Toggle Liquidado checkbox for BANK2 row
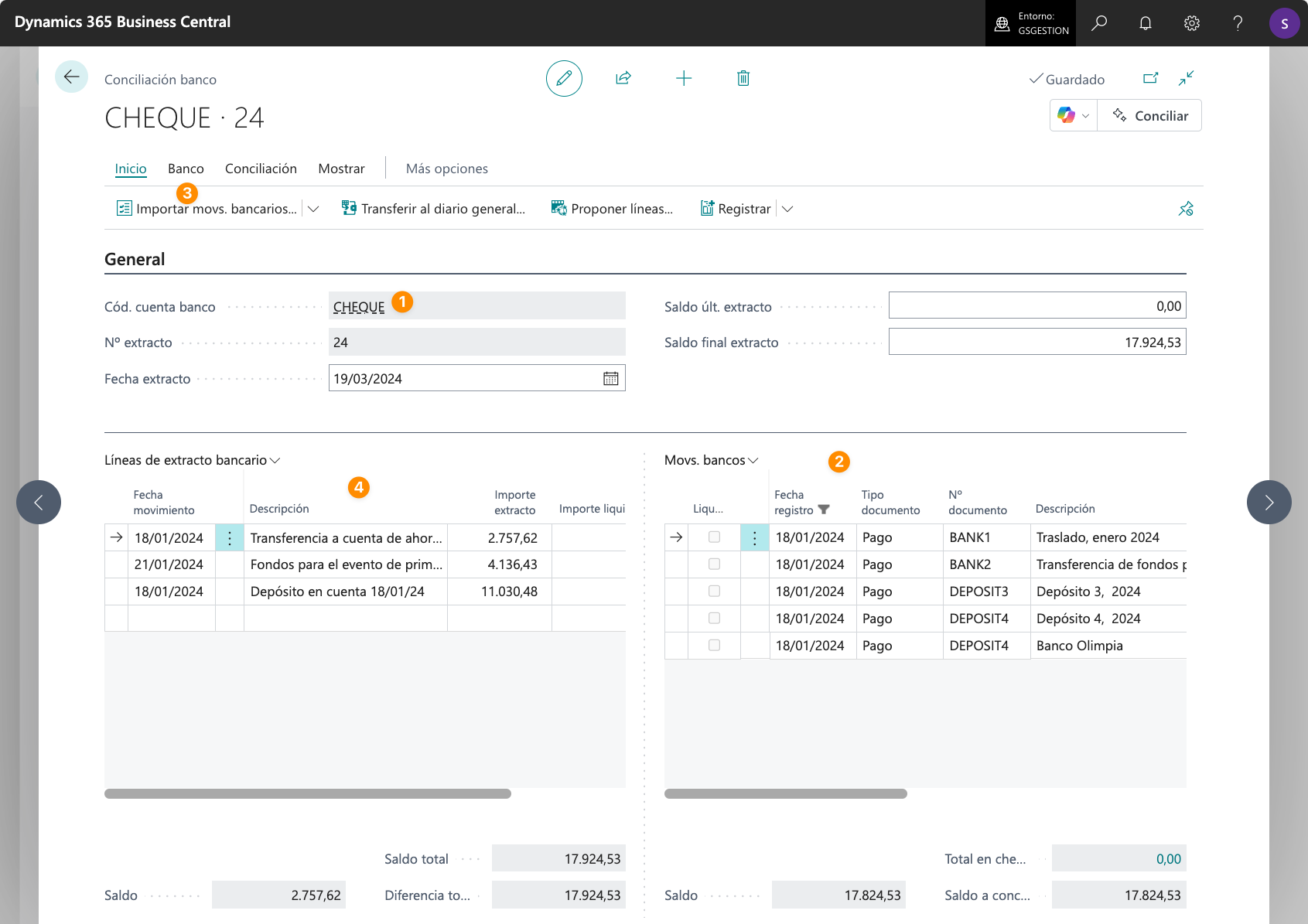 coord(714,564)
